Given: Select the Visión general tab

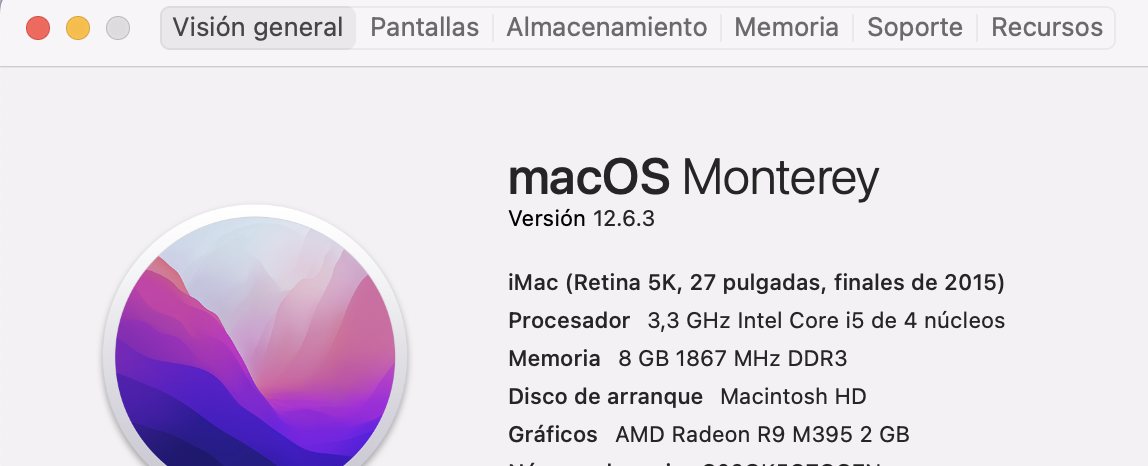Looking at the screenshot, I should 258,28.
